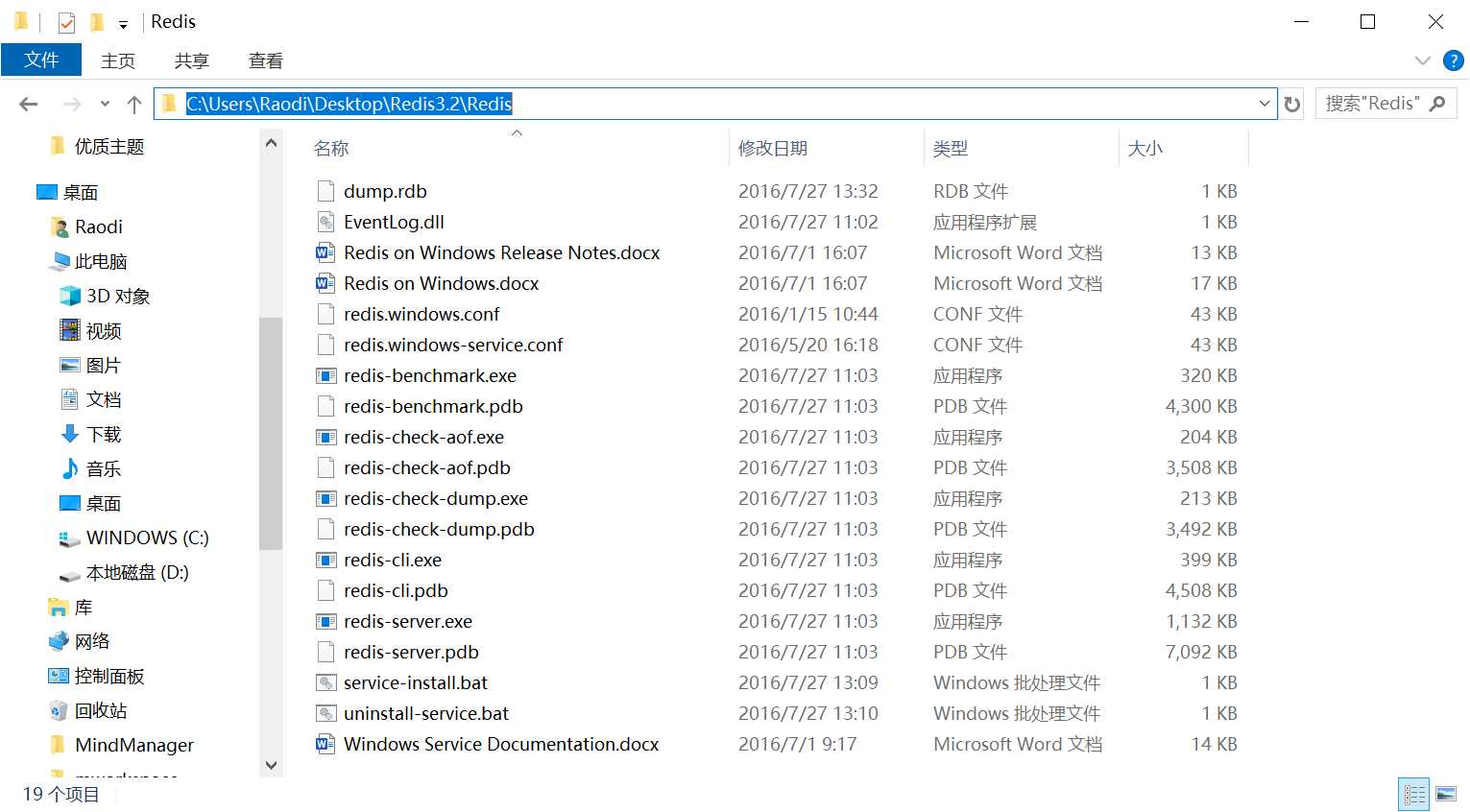Switch to details view layout button
The height and width of the screenshot is (812, 1470).
point(1414,794)
